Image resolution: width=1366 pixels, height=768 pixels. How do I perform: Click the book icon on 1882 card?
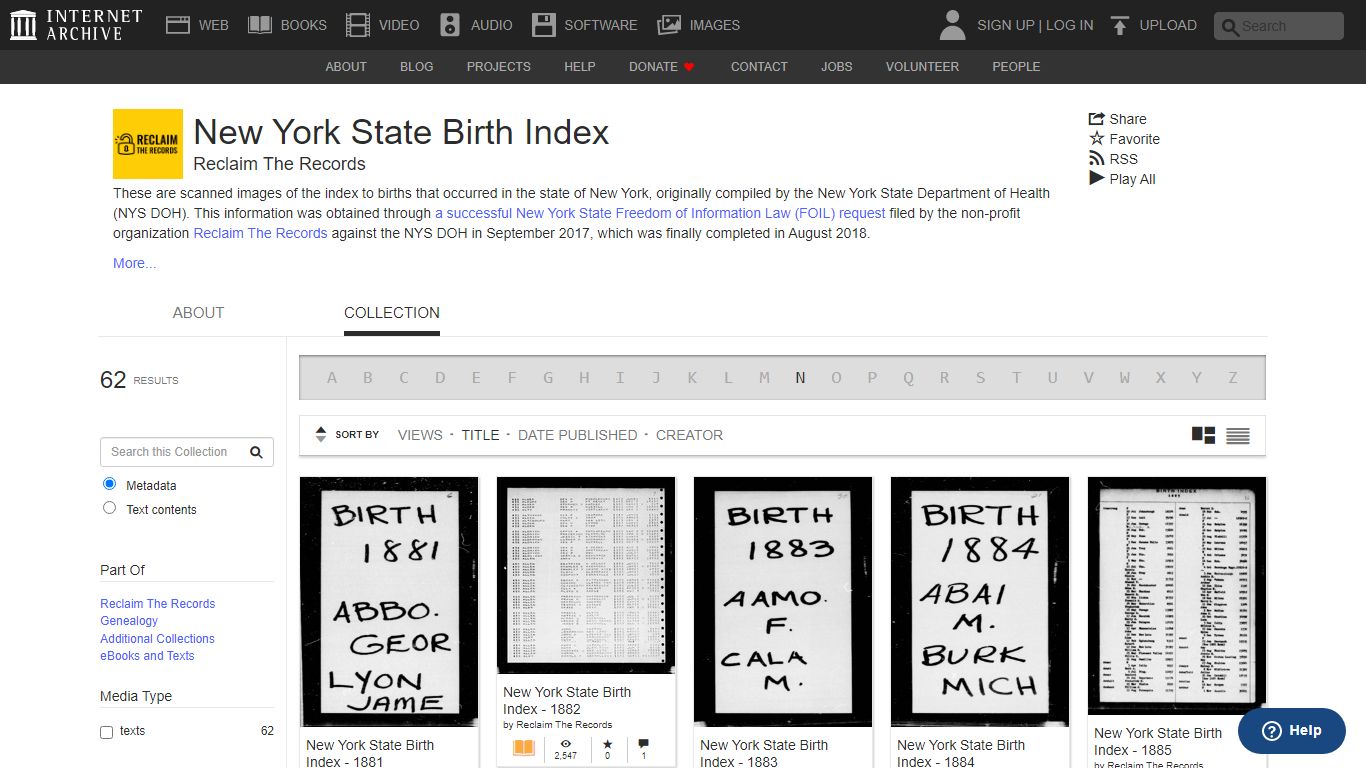(x=524, y=749)
